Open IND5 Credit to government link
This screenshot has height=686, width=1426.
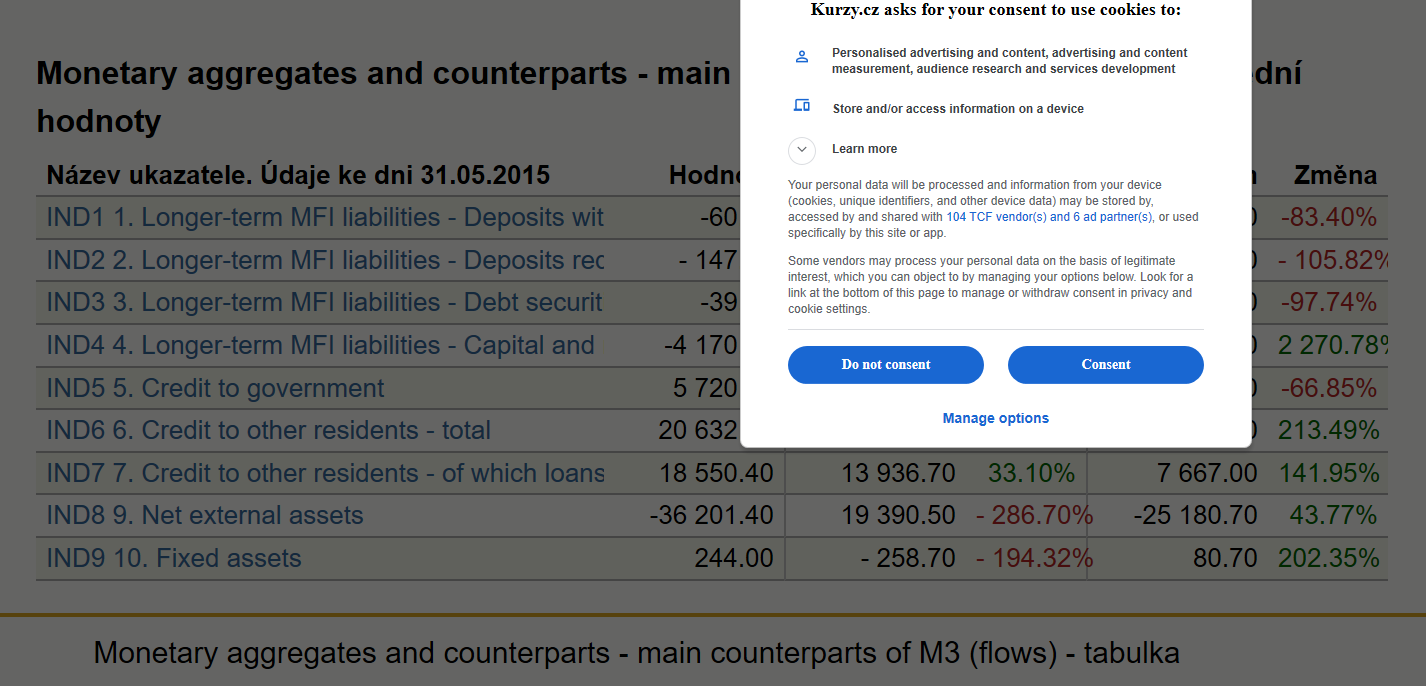[215, 388]
